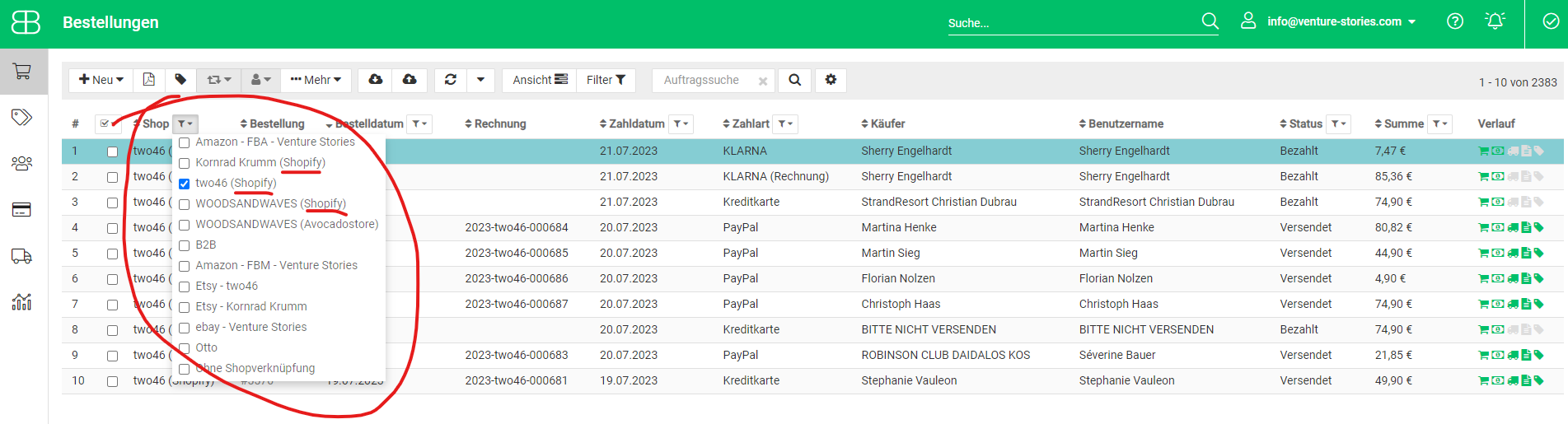Uncheck the two46 (Shopify) shop filter
The width and height of the screenshot is (1568, 424).
tap(185, 184)
